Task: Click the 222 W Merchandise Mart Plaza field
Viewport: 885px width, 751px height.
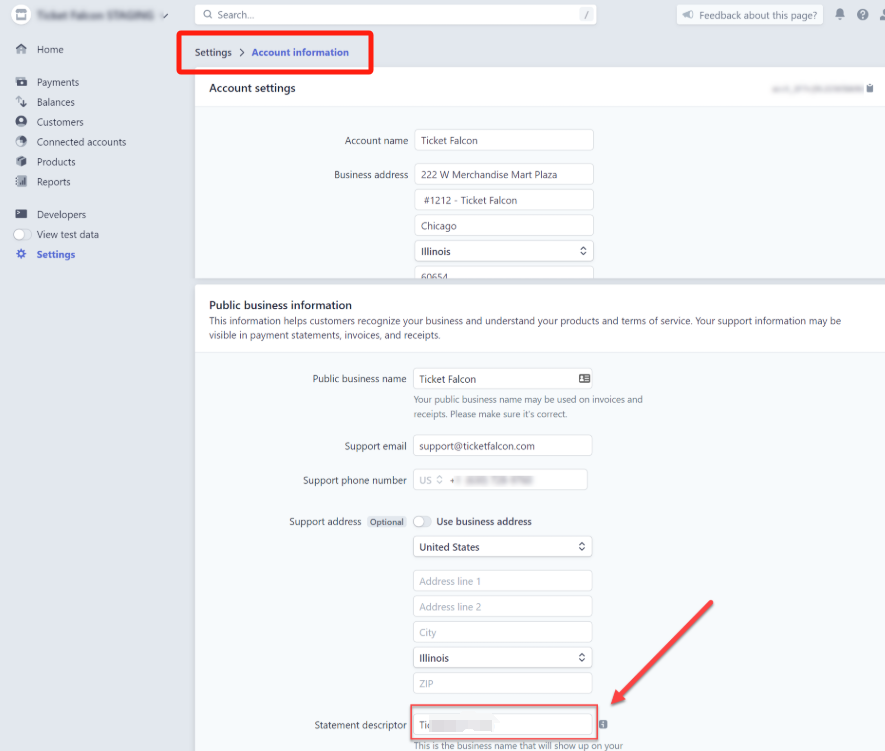Action: coord(503,174)
